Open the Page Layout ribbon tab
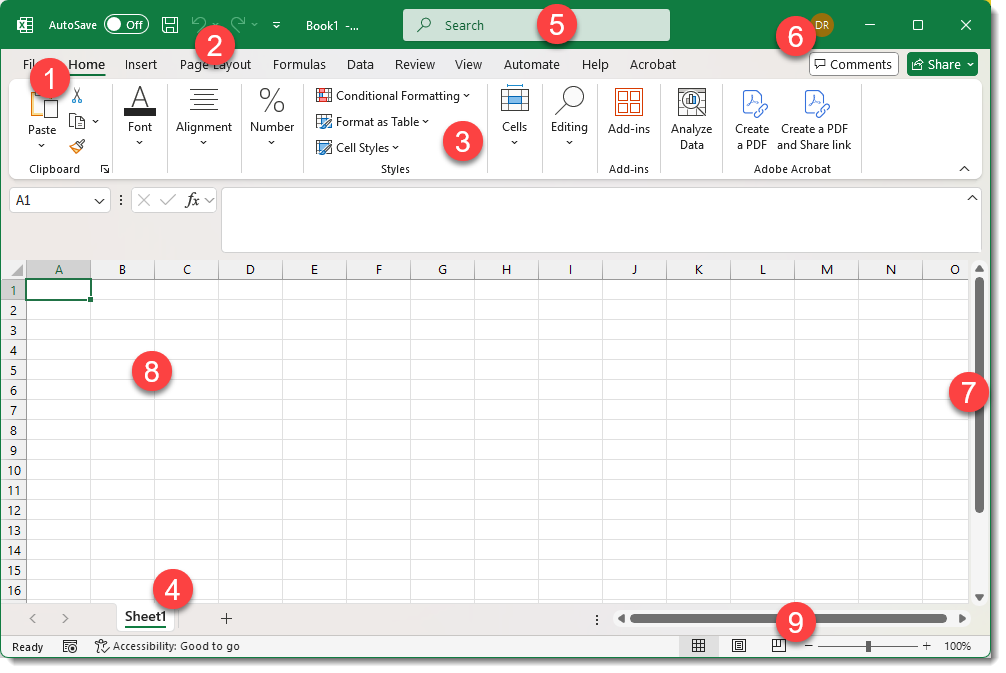Screen dimensions: 1006x673 [214, 64]
